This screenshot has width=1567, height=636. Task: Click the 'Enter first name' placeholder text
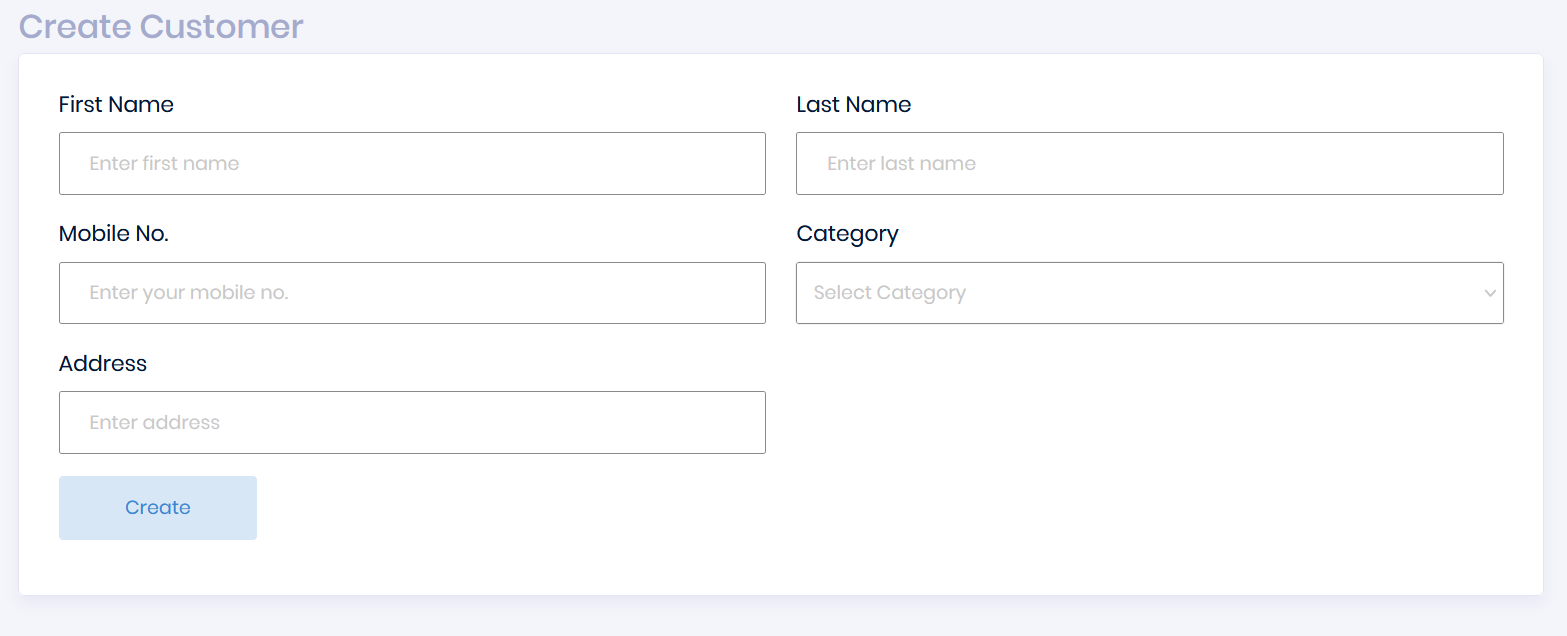tap(164, 164)
